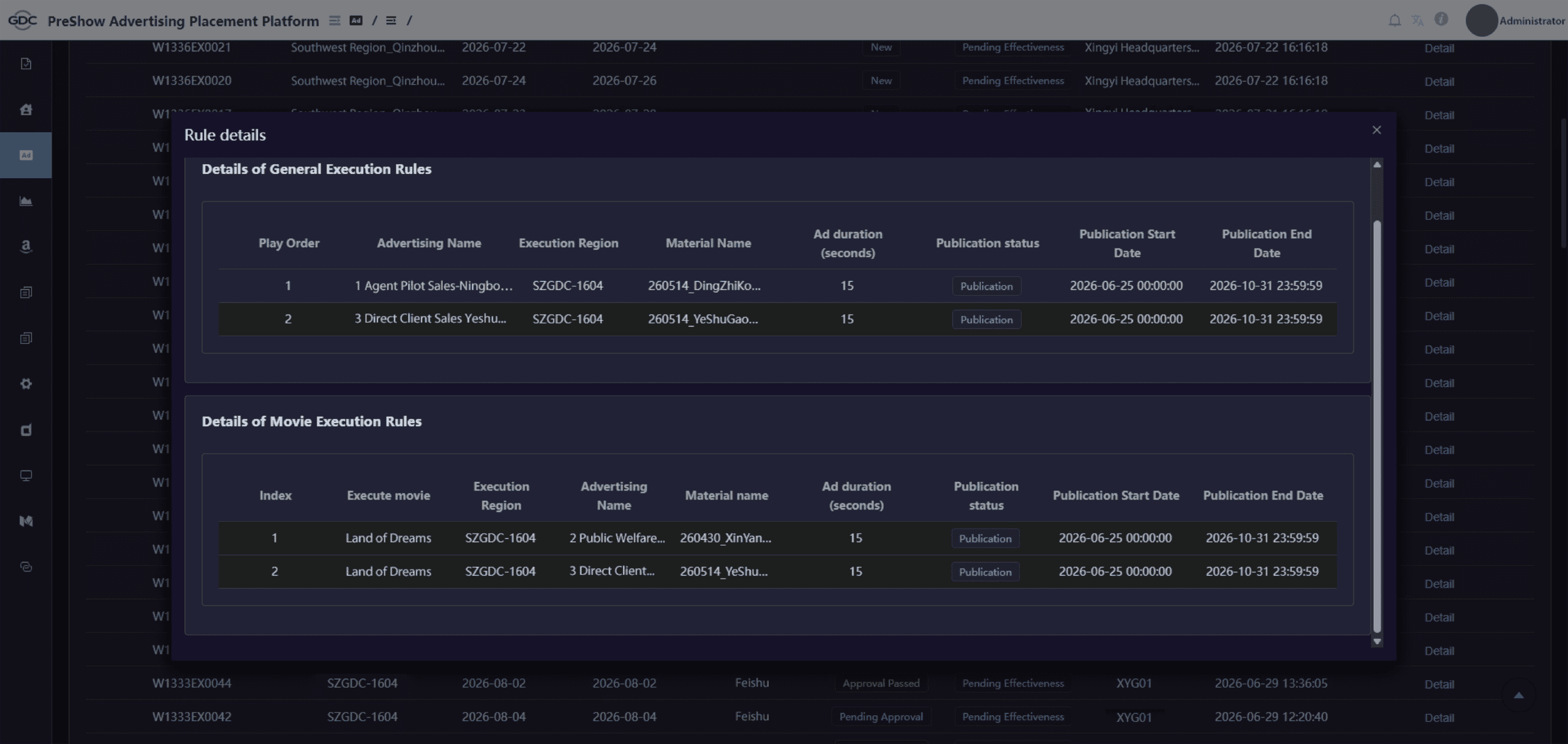Open the info help icon
1568x744 pixels.
(1441, 20)
